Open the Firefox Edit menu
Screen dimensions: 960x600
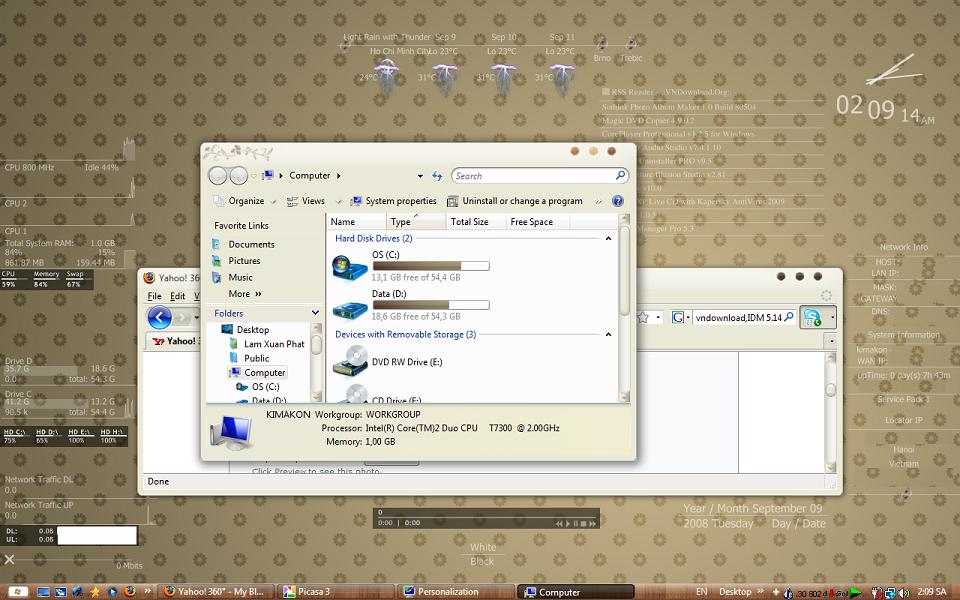(178, 296)
